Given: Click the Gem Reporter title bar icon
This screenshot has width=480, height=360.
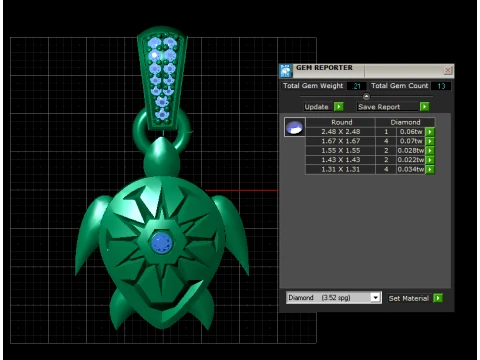Looking at the screenshot, I should pos(286,70).
